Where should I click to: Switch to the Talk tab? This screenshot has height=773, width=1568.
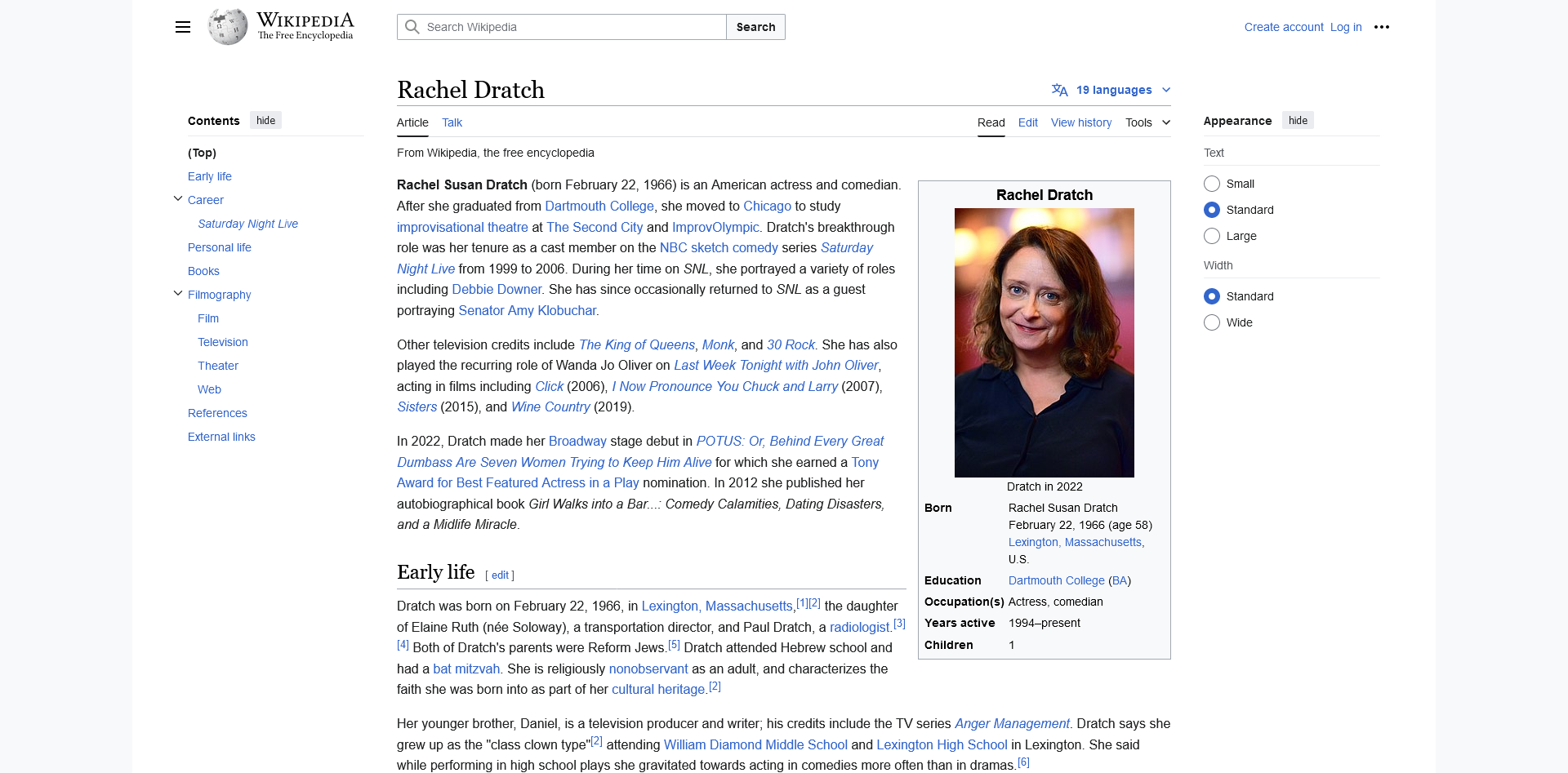[452, 122]
